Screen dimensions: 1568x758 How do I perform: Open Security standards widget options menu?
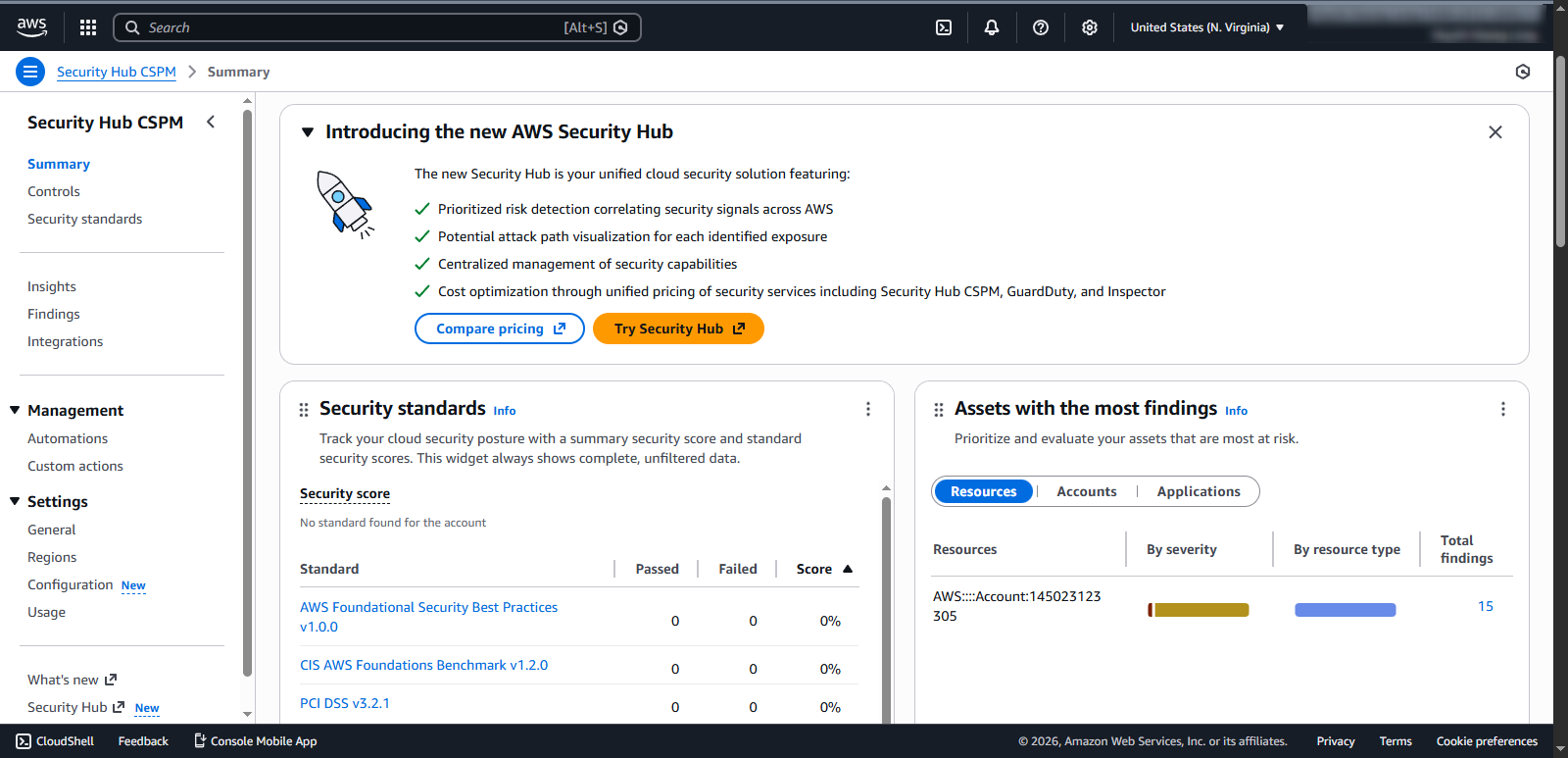click(x=868, y=409)
